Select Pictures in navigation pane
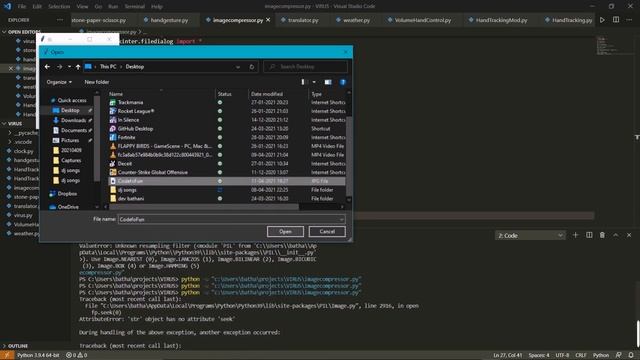 point(70,140)
